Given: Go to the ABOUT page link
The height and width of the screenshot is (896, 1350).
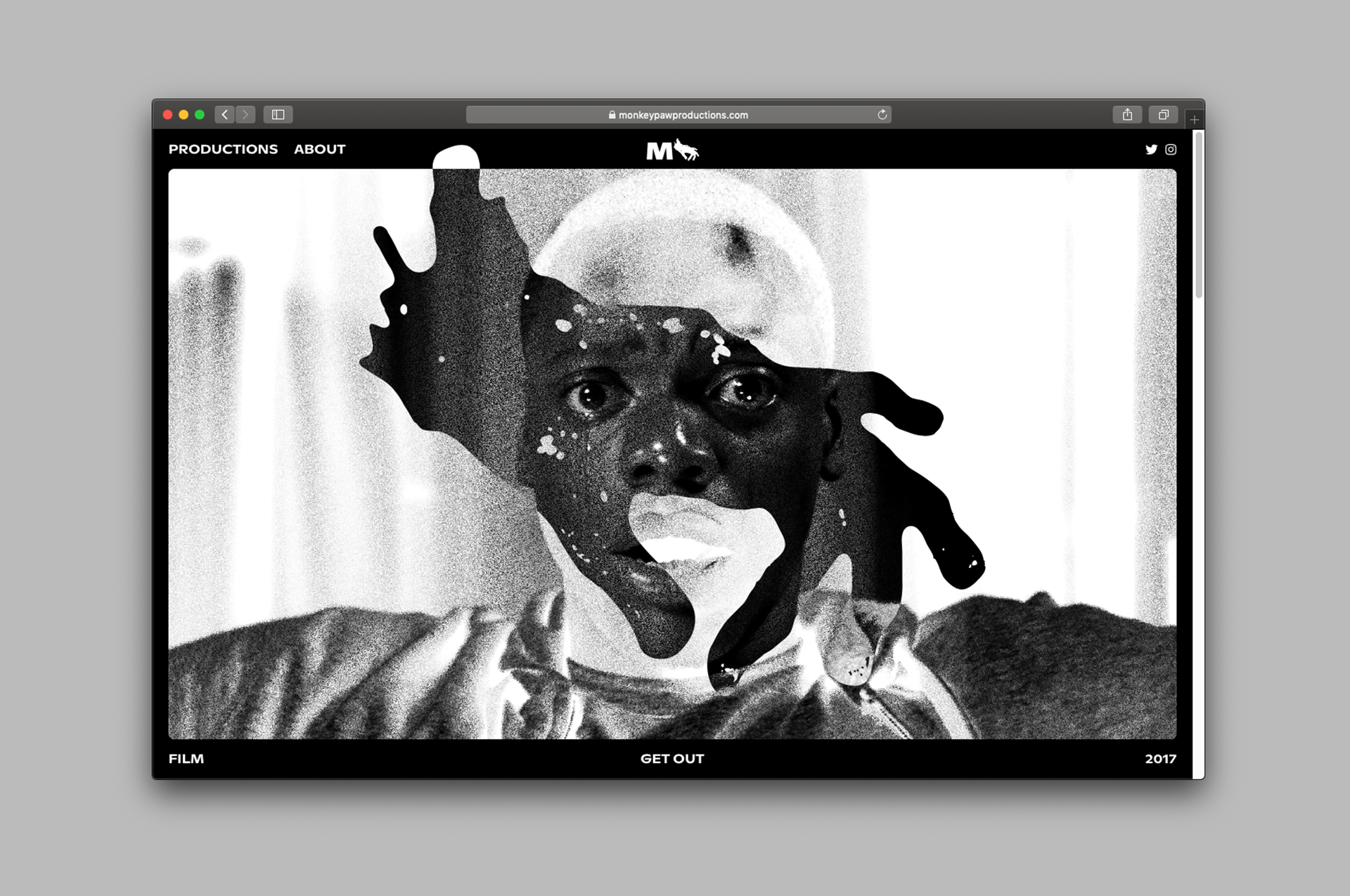Looking at the screenshot, I should [319, 149].
